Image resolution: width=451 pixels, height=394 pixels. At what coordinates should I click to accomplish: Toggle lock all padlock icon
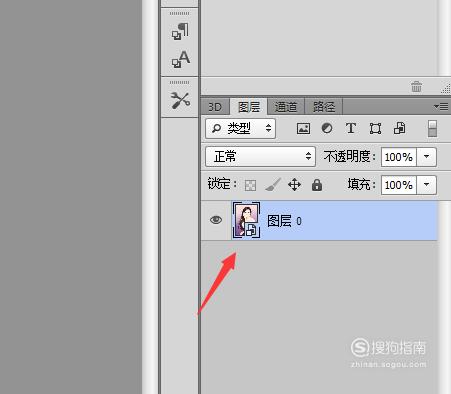[317, 185]
